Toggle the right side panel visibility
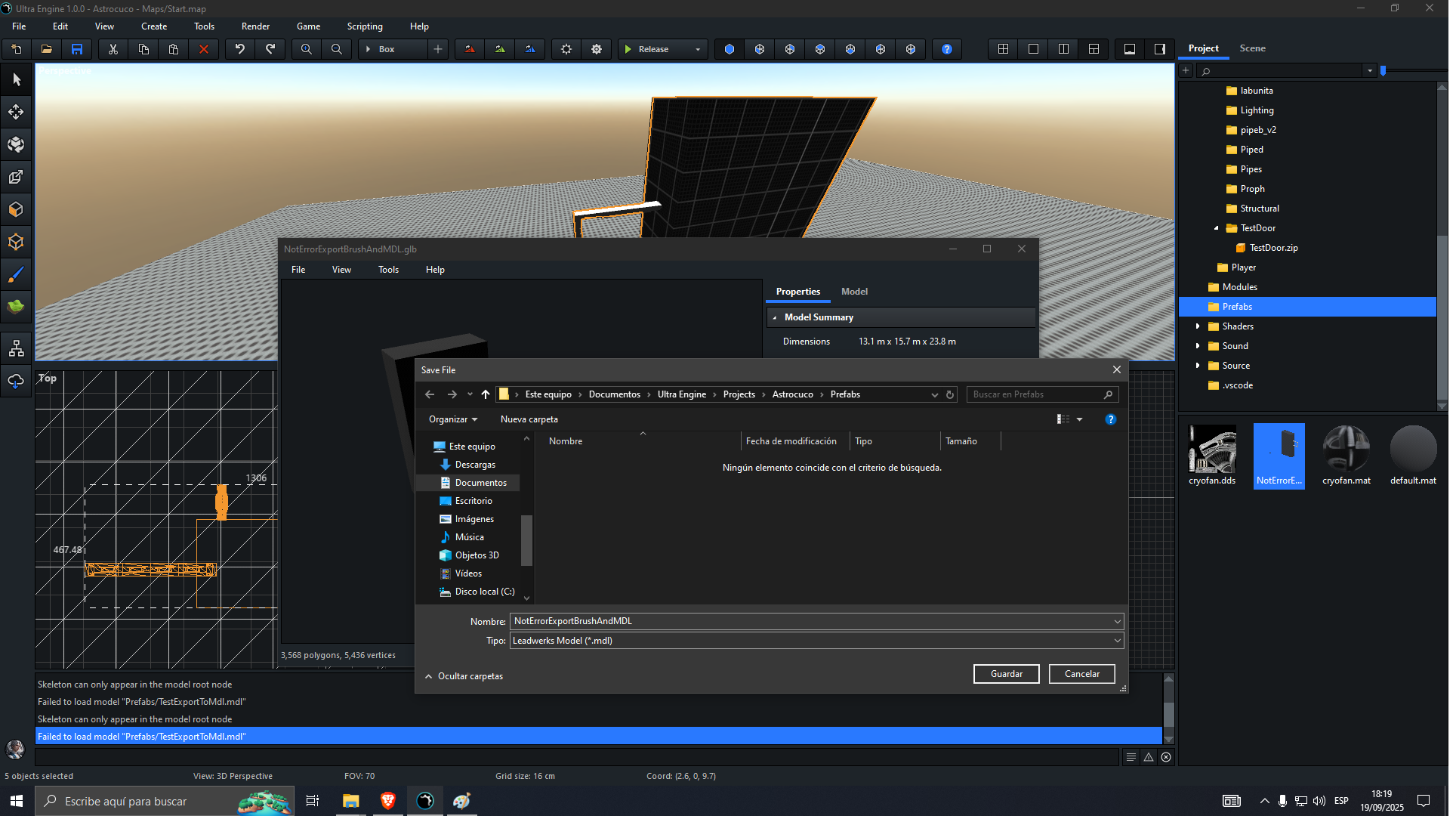This screenshot has height=816, width=1456. [x=1160, y=49]
